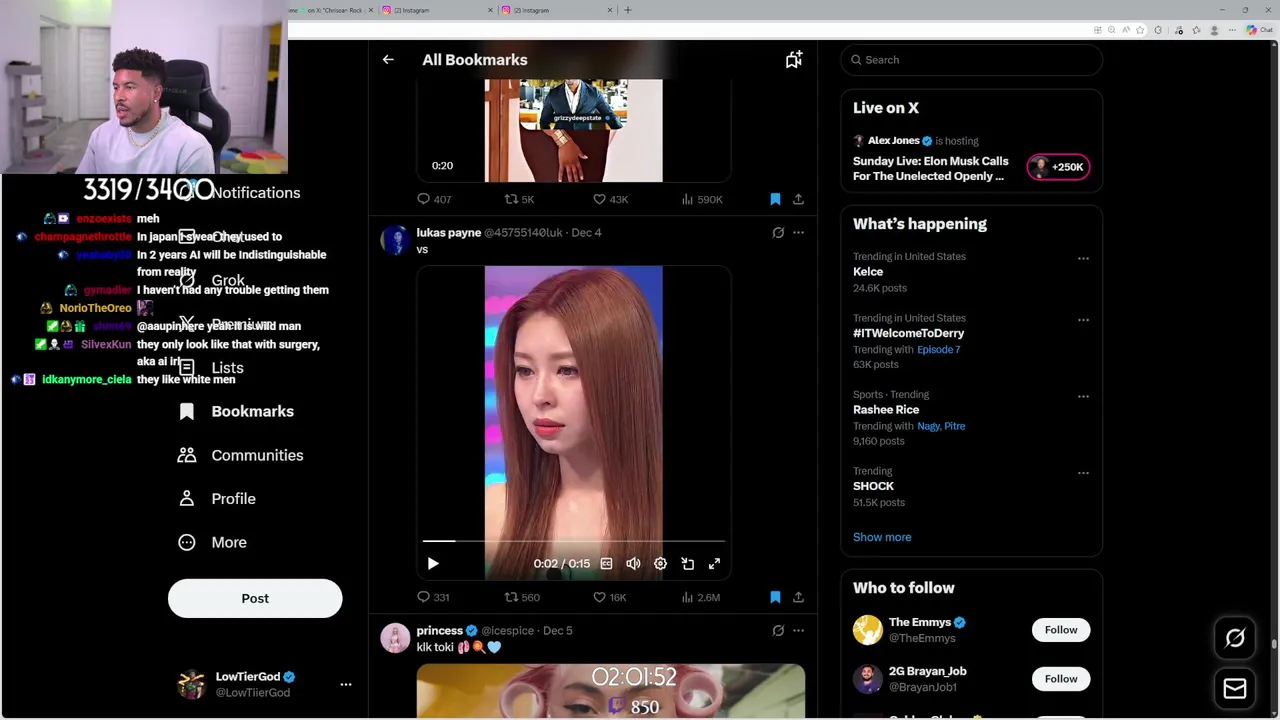Screen dimensions: 1280x720
Task: Open Grok actions on princess post
Action: point(778,630)
